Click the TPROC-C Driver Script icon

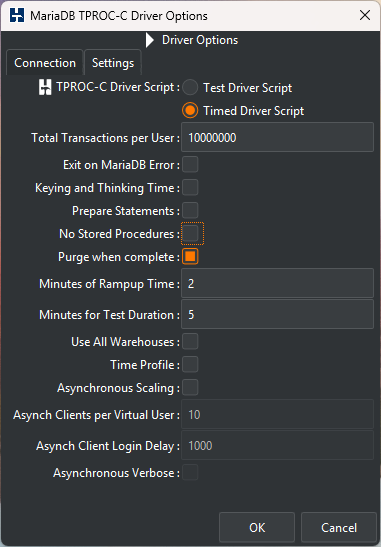click(x=45, y=87)
